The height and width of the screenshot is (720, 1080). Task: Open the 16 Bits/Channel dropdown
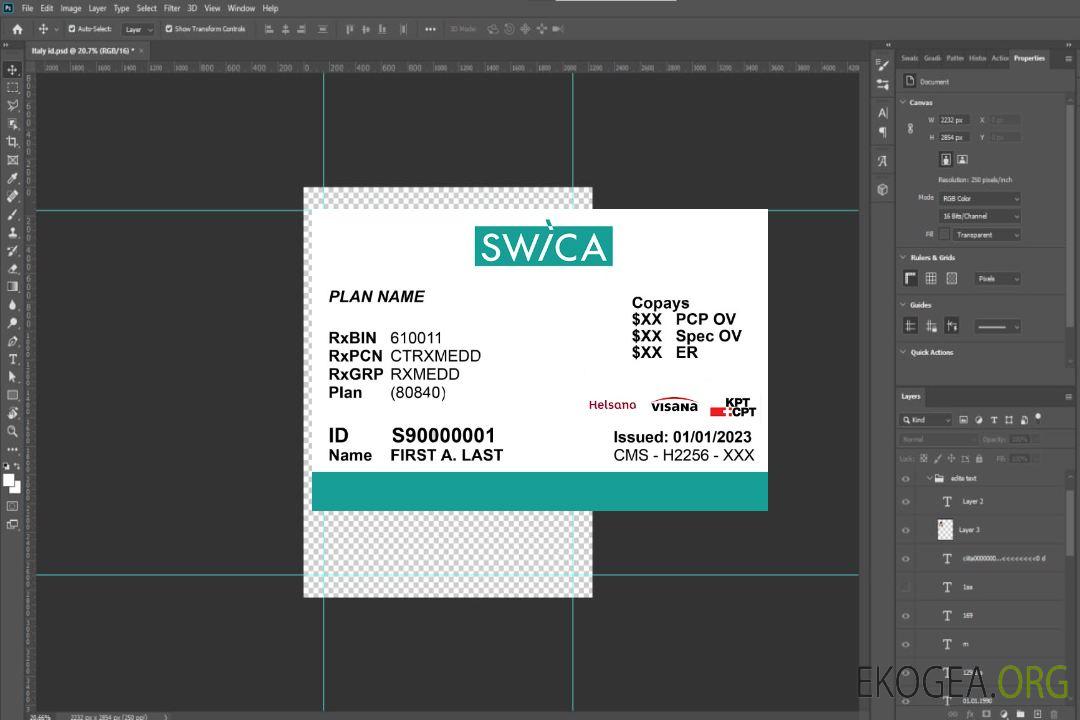979,216
